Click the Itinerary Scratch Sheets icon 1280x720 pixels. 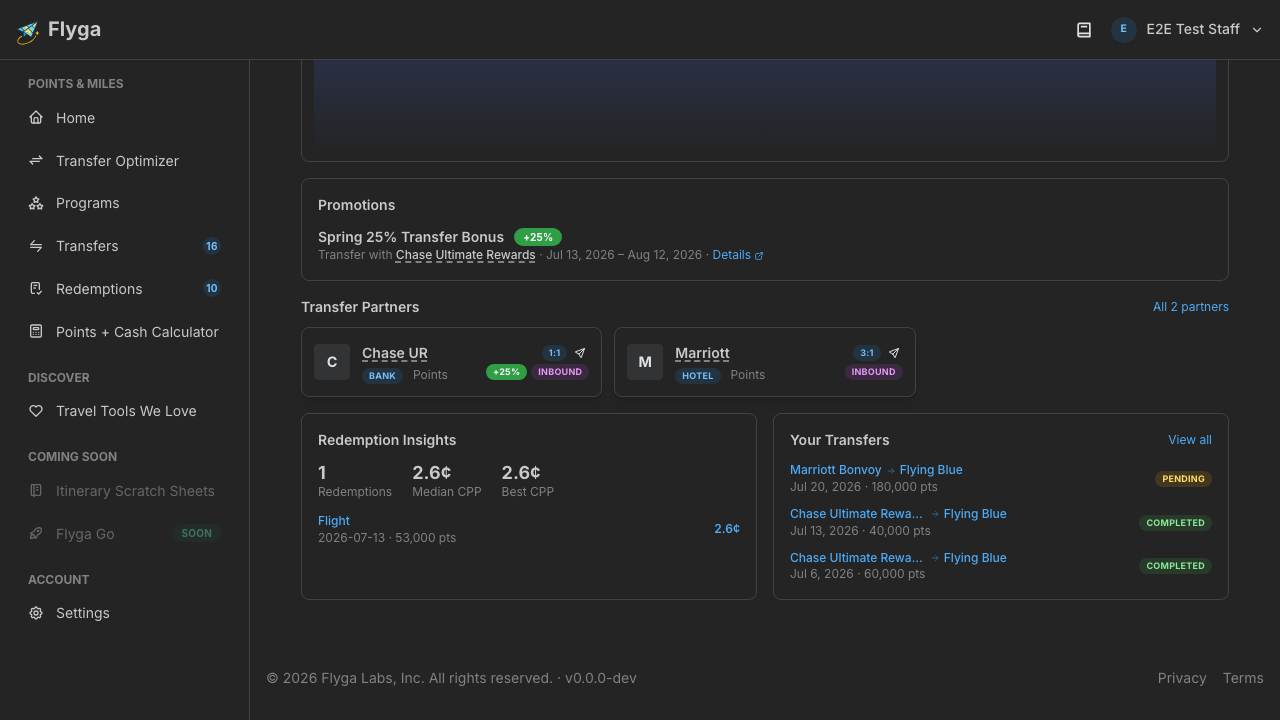pyautogui.click(x=36, y=491)
